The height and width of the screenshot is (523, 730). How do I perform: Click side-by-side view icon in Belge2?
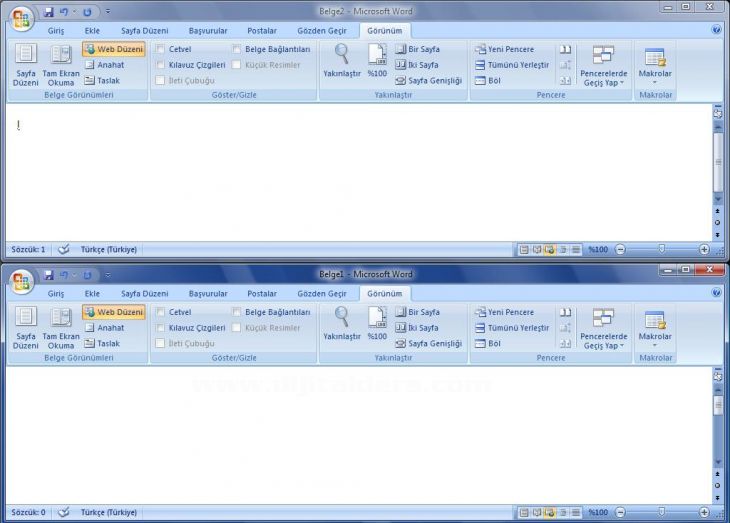pos(565,49)
